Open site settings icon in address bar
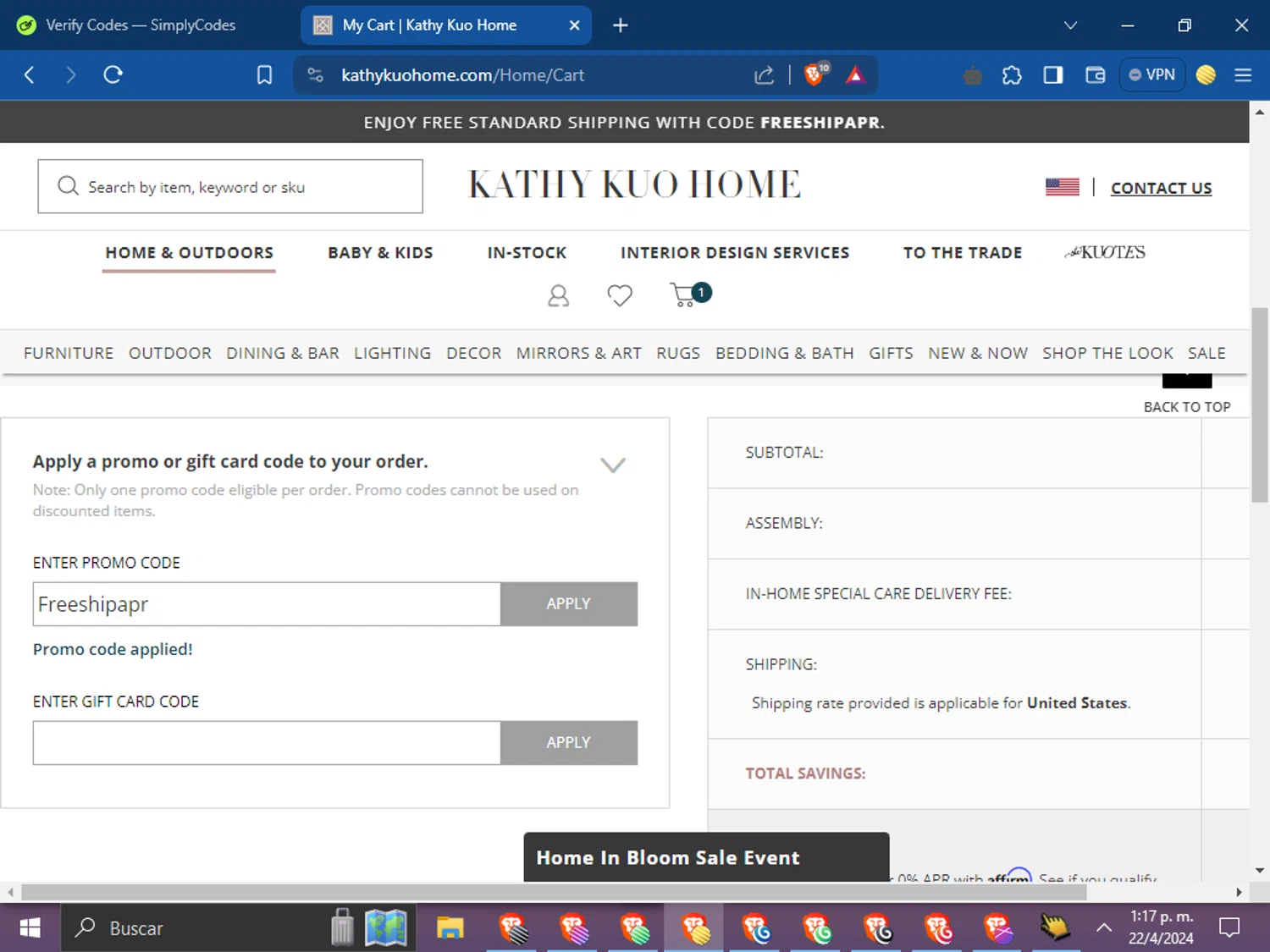This screenshot has width=1270, height=952. point(315,75)
